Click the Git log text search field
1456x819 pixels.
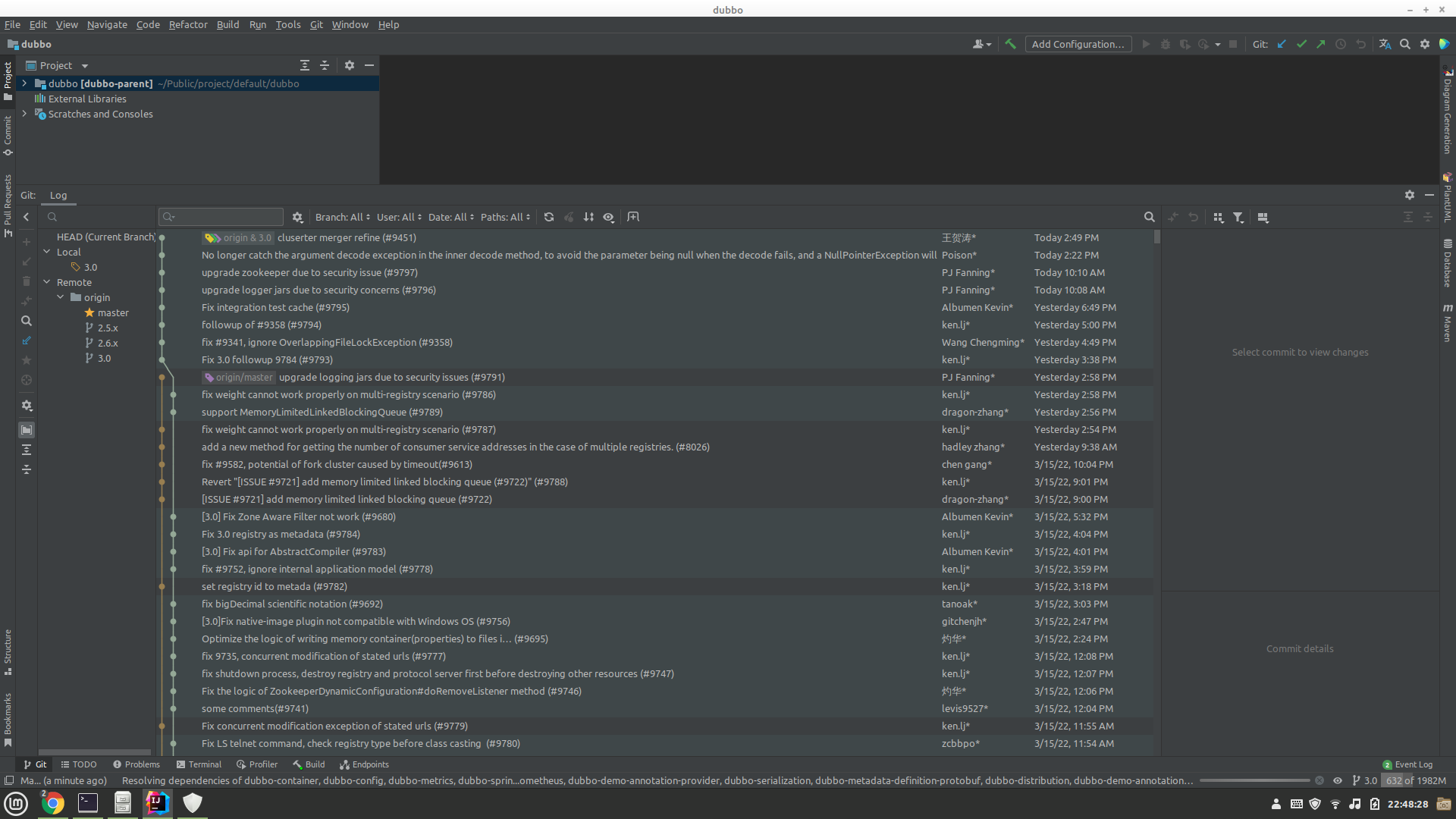coord(221,217)
